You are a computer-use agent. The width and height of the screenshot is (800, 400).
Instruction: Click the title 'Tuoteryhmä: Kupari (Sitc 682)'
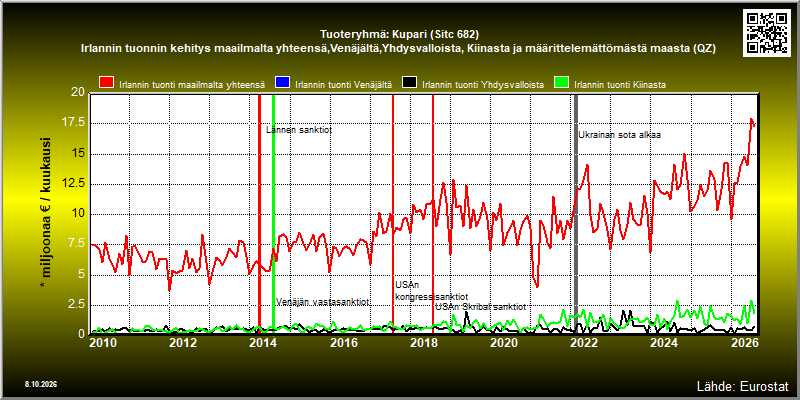coord(399,35)
